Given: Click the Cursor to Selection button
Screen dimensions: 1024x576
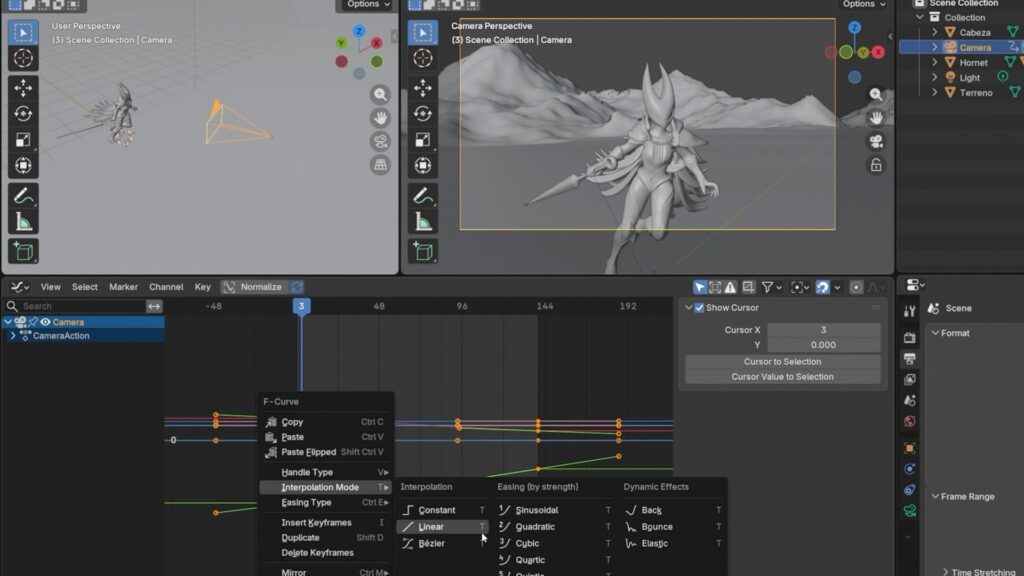Looking at the screenshot, I should 782,362.
